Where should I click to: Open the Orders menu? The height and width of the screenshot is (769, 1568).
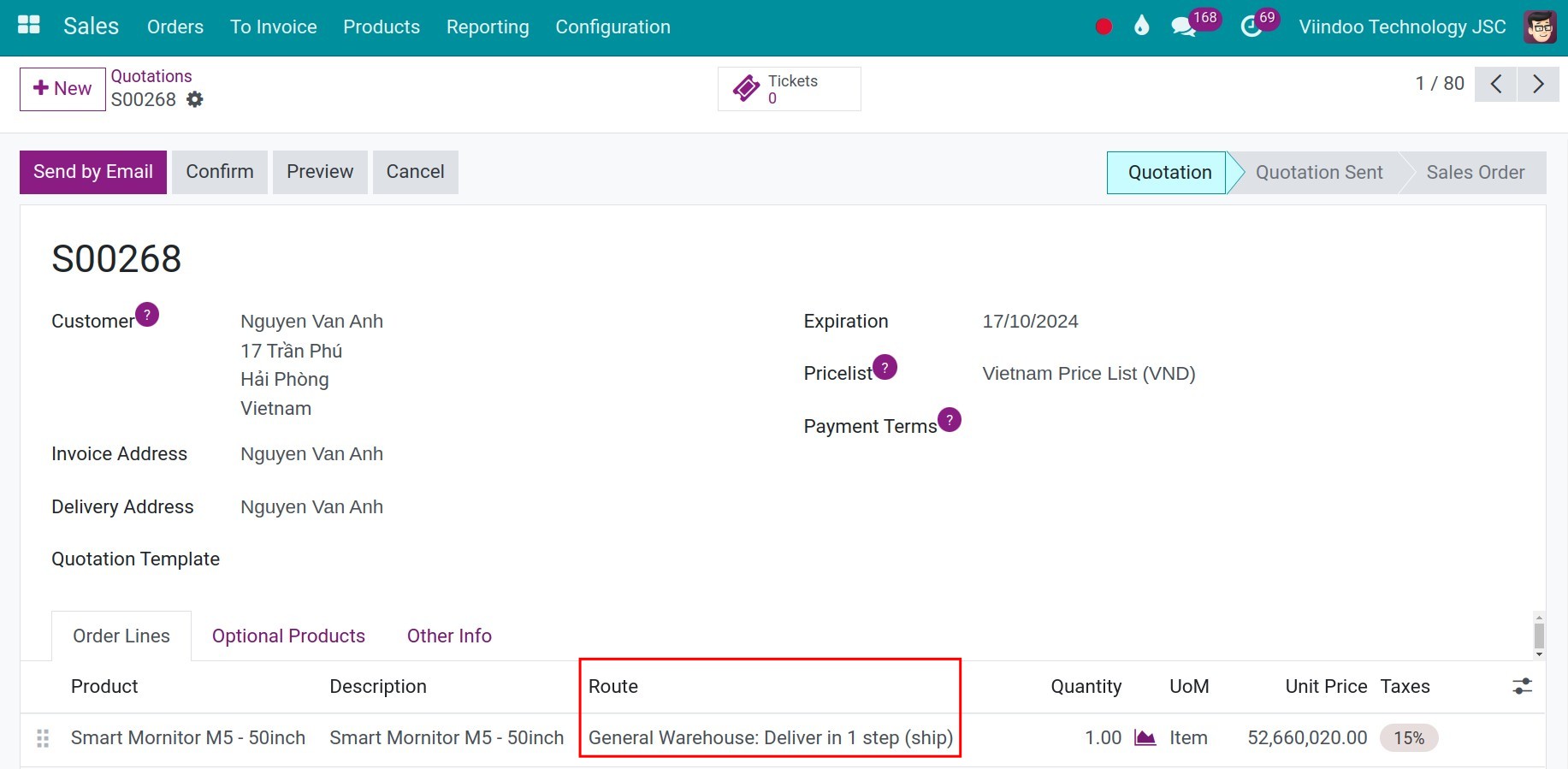click(175, 27)
